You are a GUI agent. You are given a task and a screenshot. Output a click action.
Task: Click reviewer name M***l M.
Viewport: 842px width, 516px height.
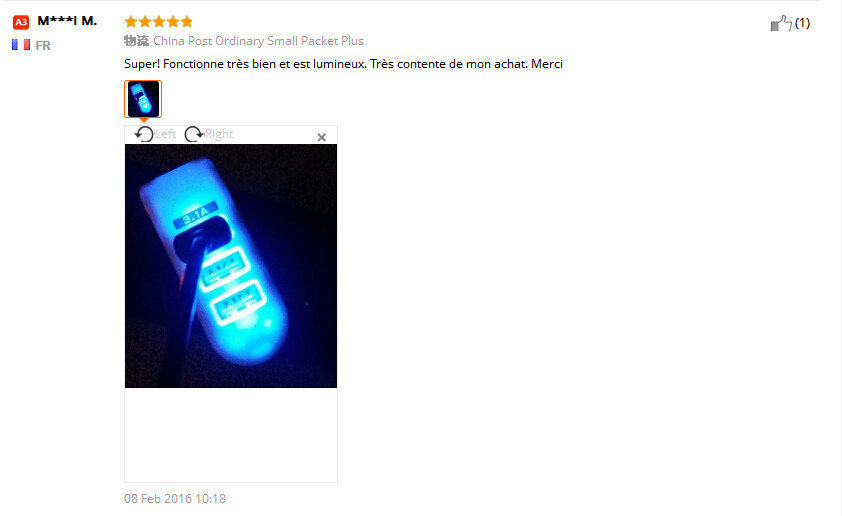67,21
